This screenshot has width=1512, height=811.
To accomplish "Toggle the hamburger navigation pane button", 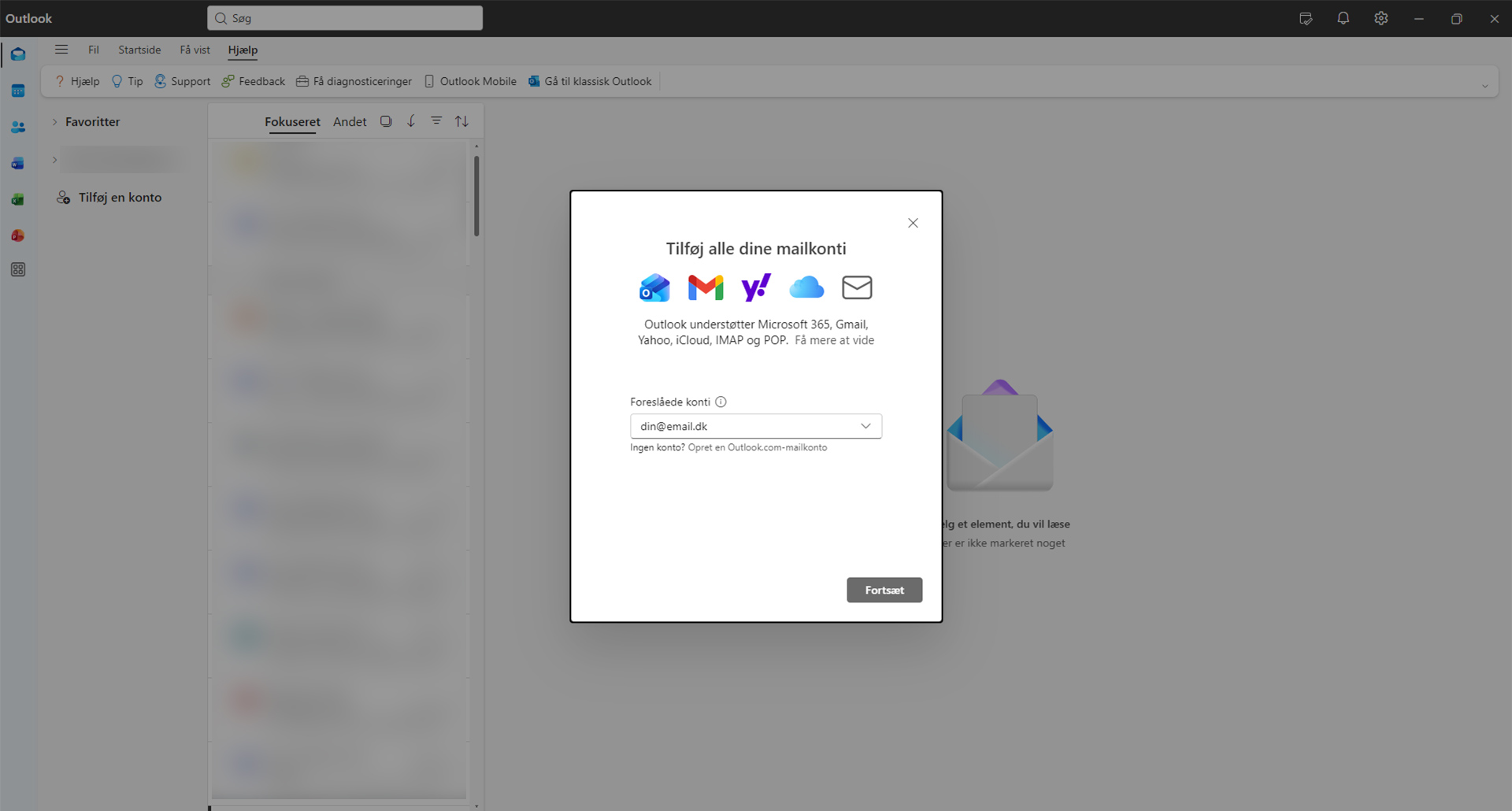I will point(61,50).
